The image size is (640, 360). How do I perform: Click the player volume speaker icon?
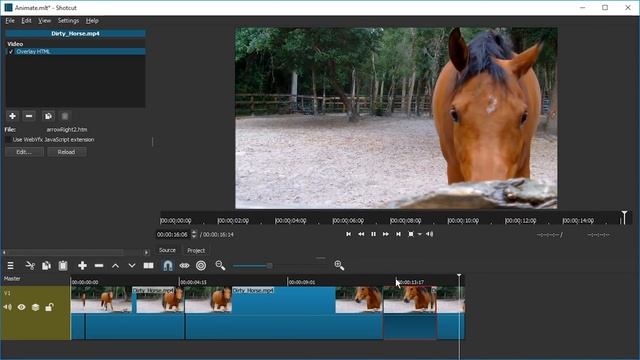tap(429, 234)
